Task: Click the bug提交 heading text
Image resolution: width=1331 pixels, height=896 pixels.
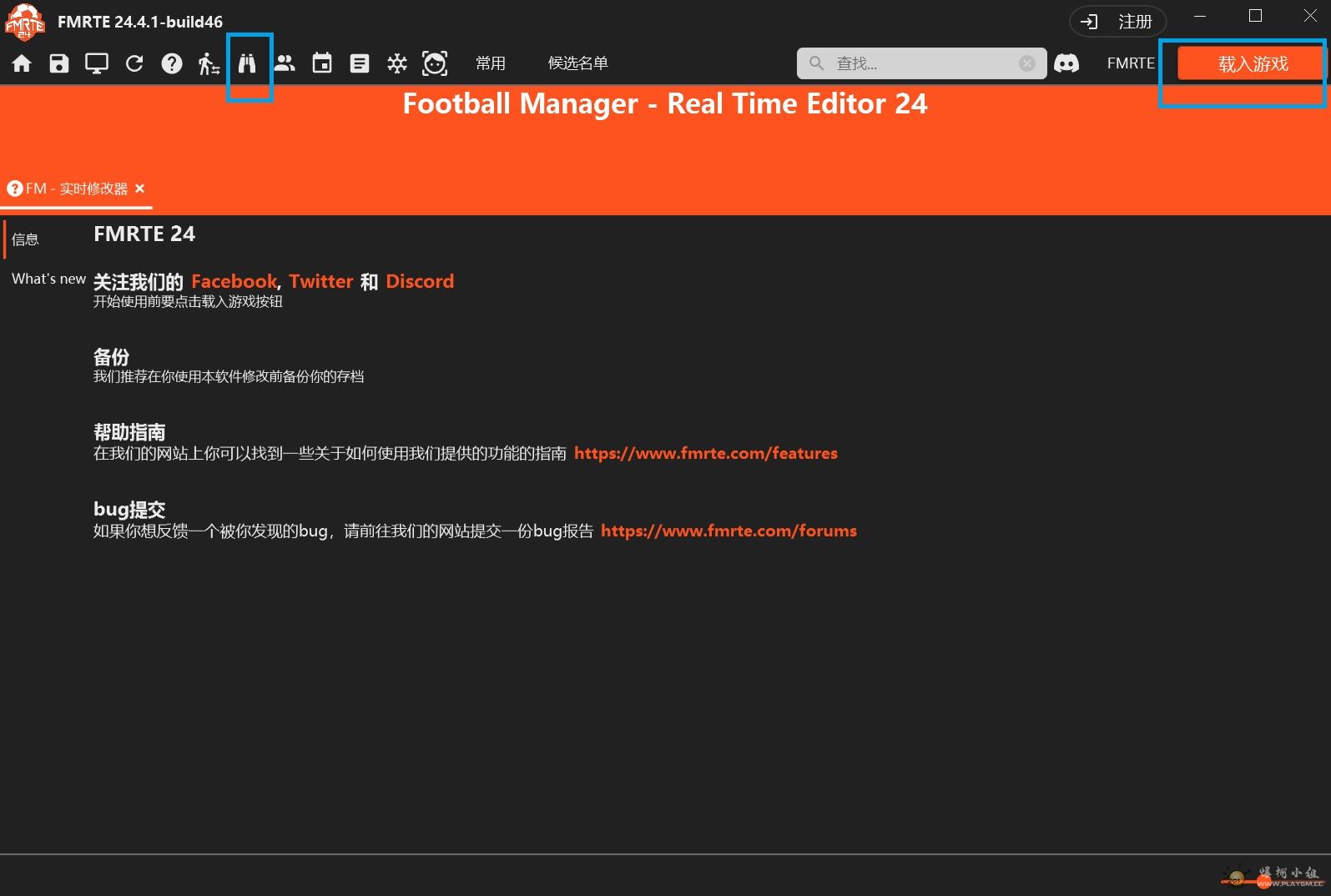Action: pos(129,509)
